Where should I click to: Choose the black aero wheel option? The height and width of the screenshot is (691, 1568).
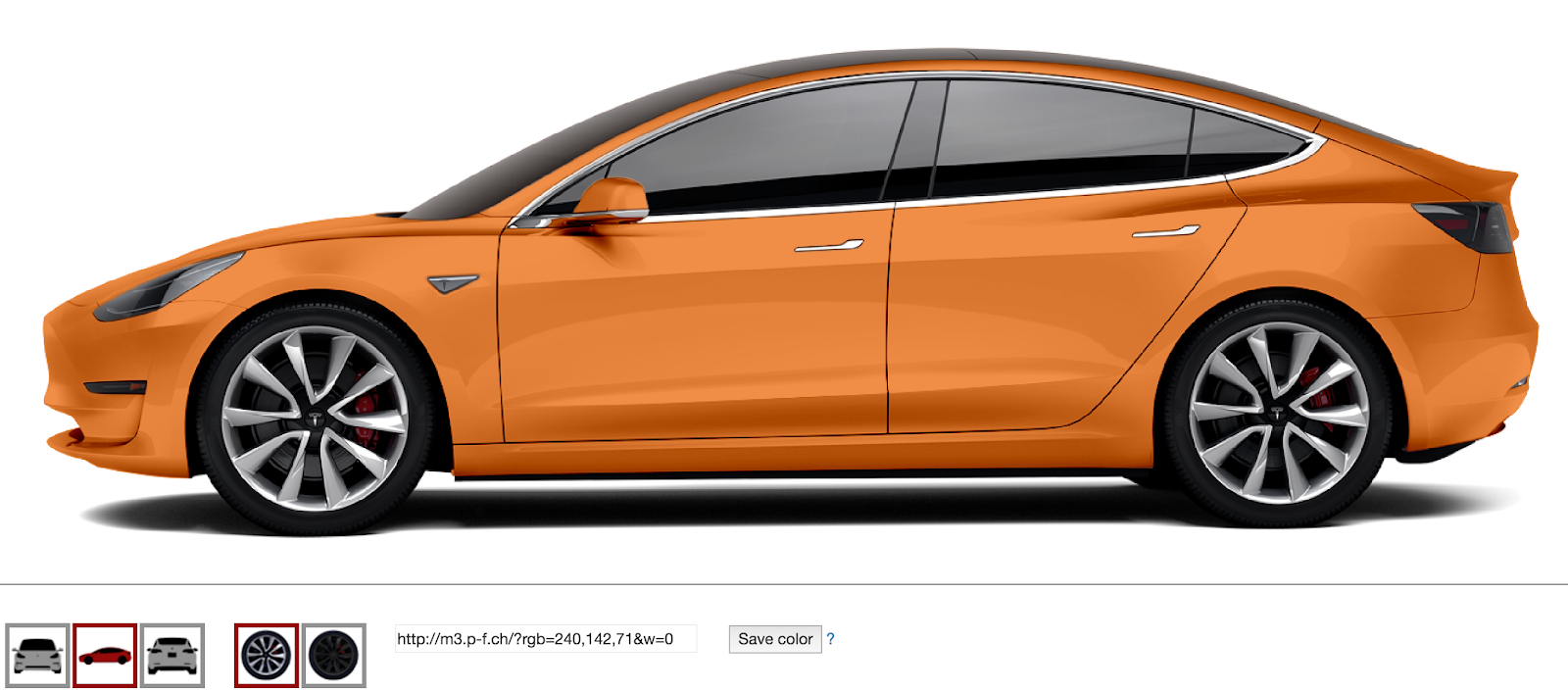(x=334, y=655)
